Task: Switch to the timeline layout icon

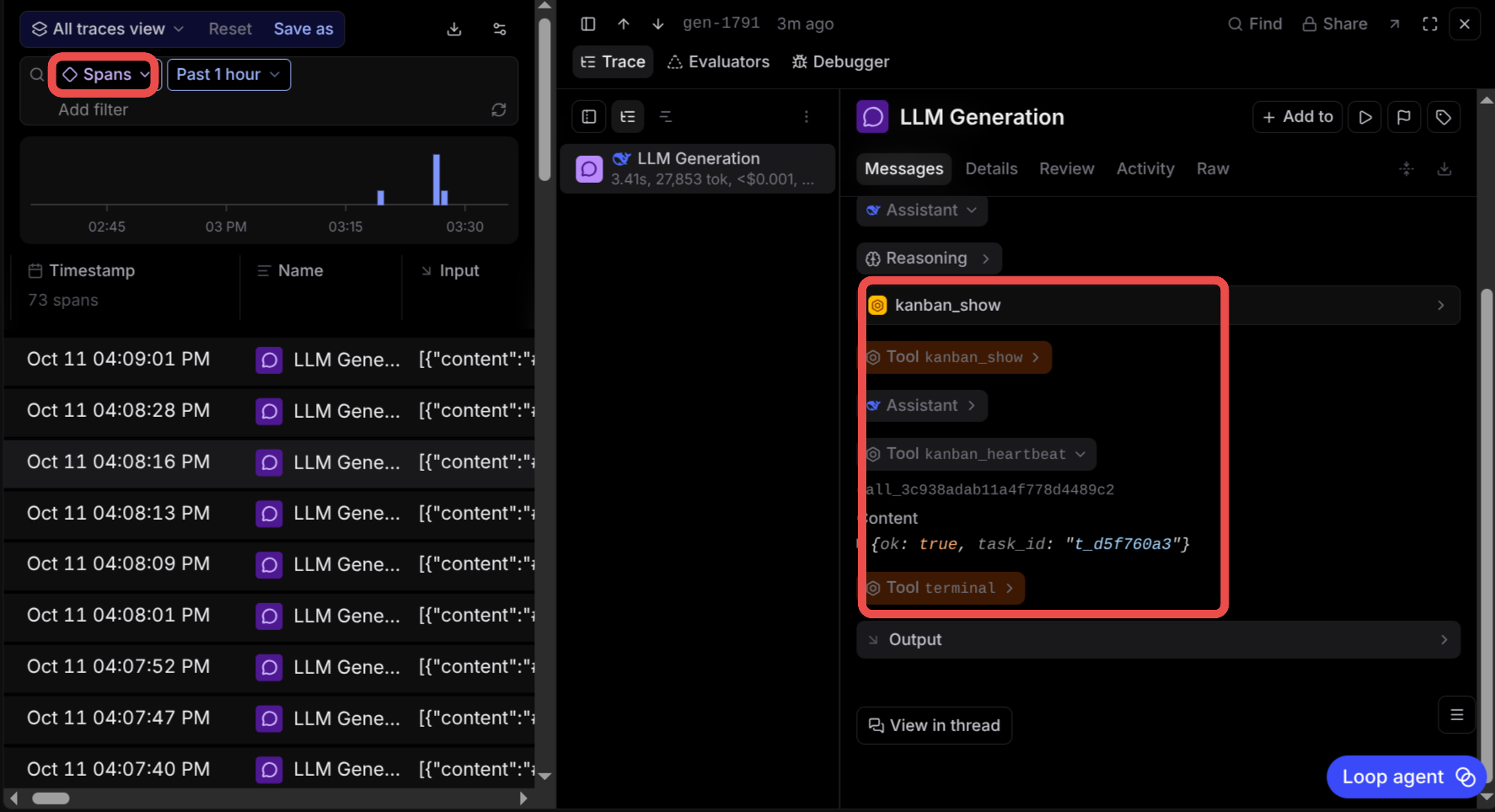Action: pyautogui.click(x=666, y=116)
